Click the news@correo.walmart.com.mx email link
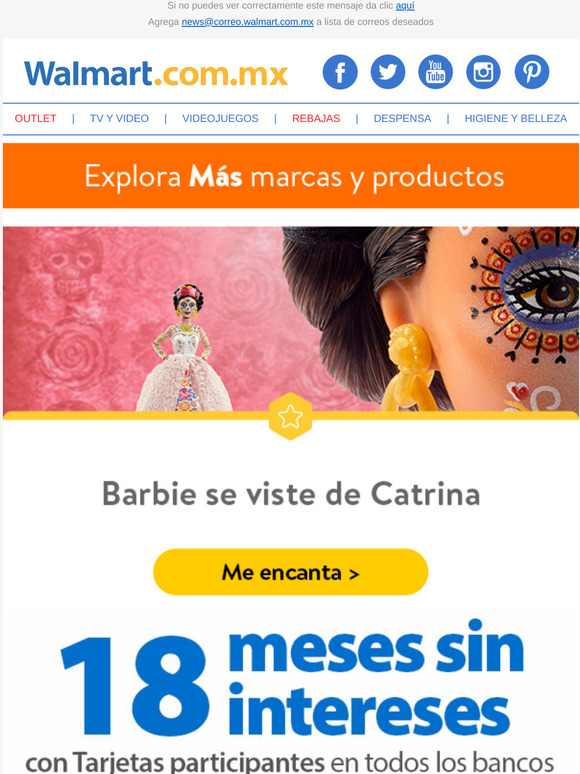Screen dimensions: 580x774 click(x=247, y=22)
